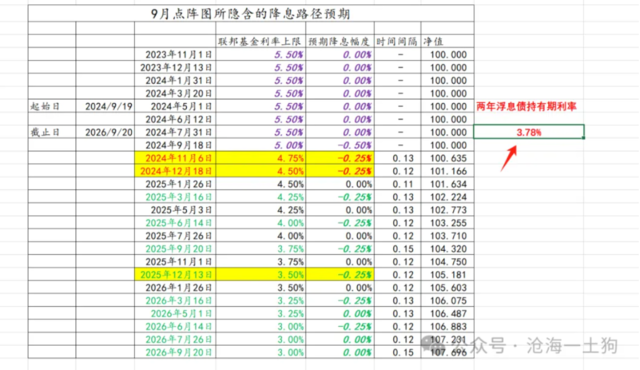Click the net value cell 105.603
This screenshot has height=370, width=640.
click(x=447, y=288)
